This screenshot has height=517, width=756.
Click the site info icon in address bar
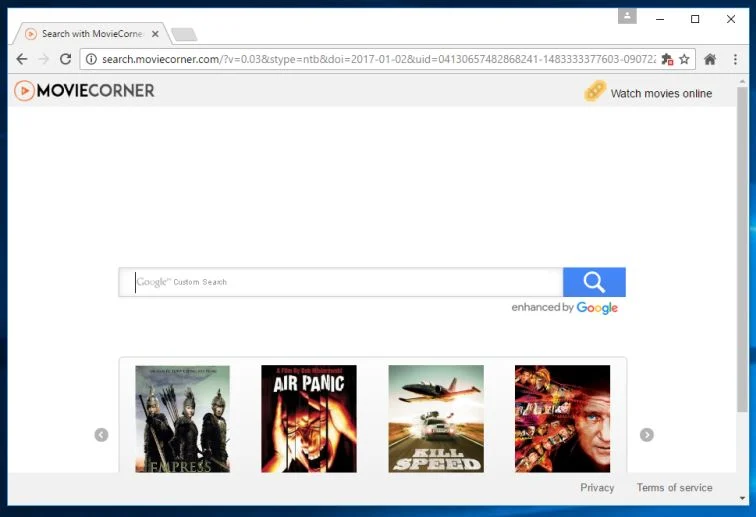pyautogui.click(x=91, y=59)
